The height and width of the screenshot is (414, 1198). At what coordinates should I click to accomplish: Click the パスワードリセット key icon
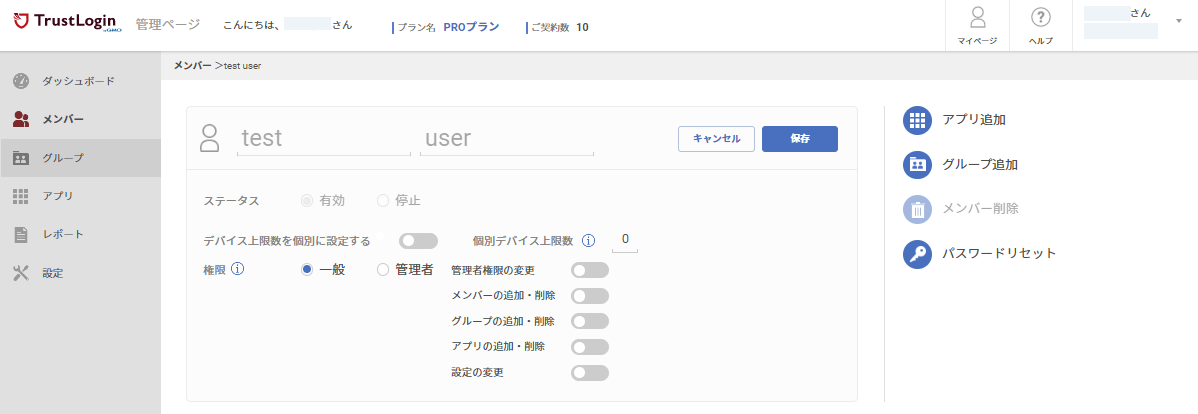pyautogui.click(x=918, y=254)
